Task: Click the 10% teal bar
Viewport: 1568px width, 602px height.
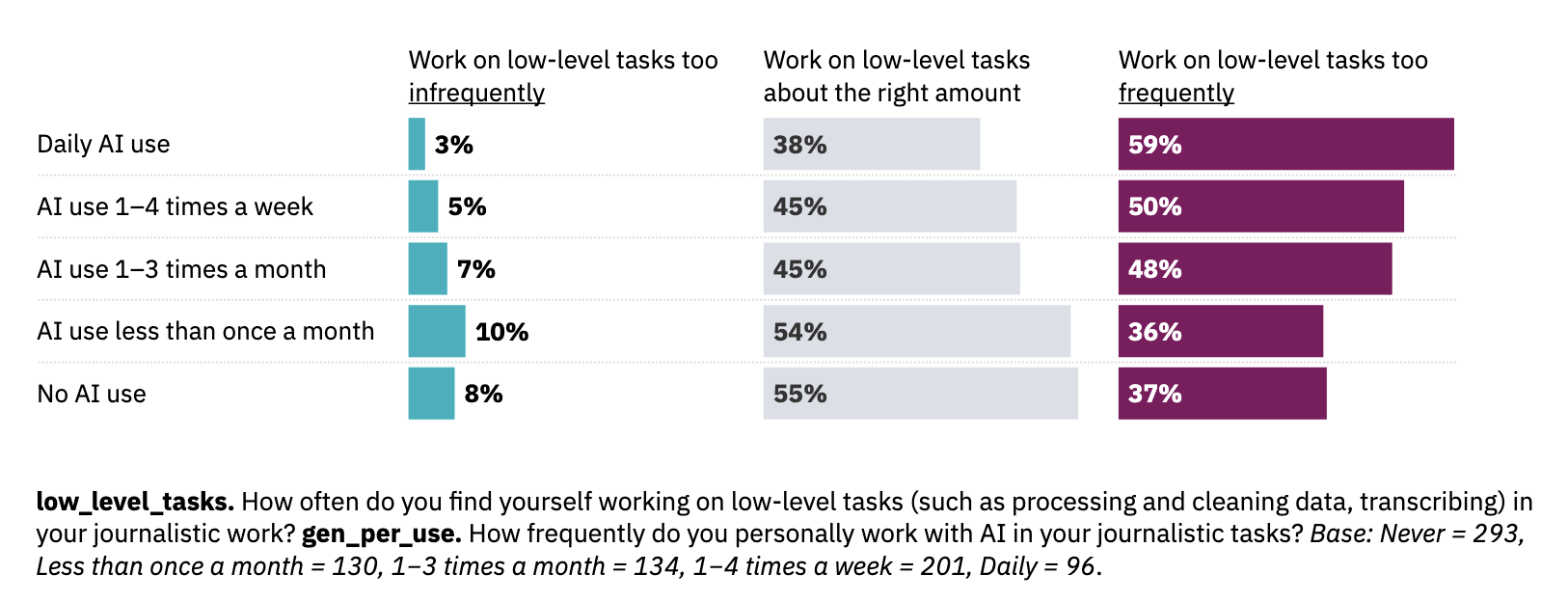Action: [437, 332]
